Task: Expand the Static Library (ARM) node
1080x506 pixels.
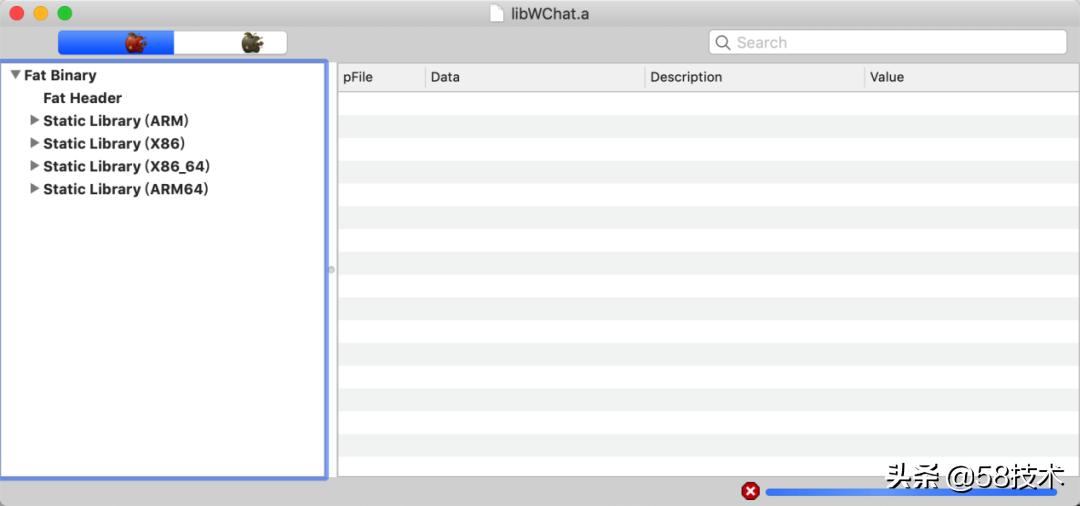Action: [34, 120]
